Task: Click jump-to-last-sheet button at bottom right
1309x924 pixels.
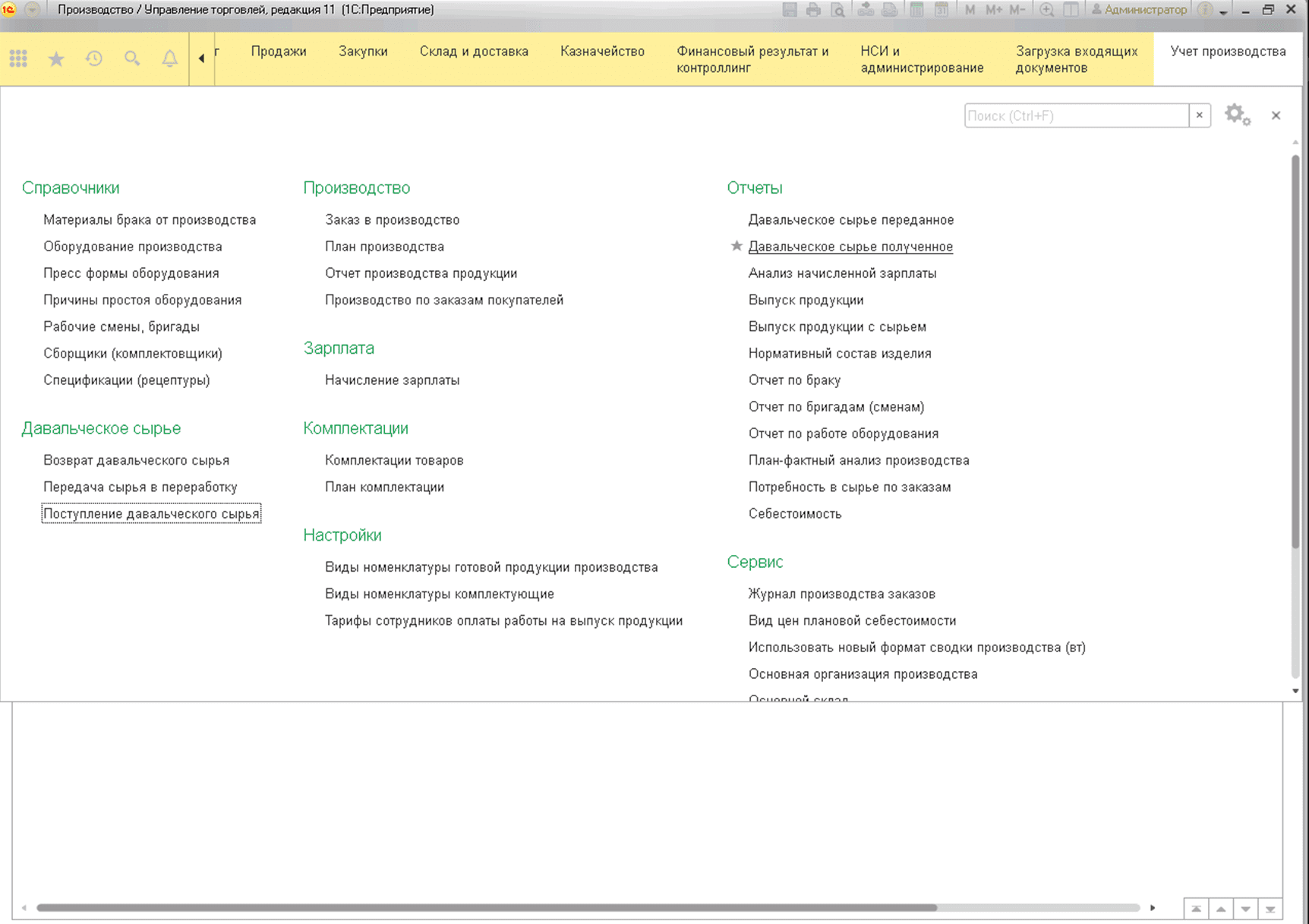Action: coord(1270,909)
